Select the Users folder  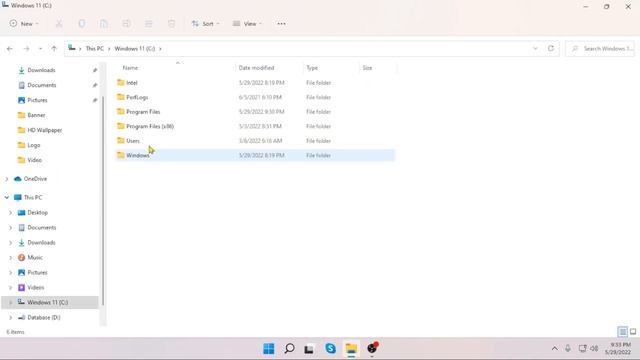tap(255, 141)
